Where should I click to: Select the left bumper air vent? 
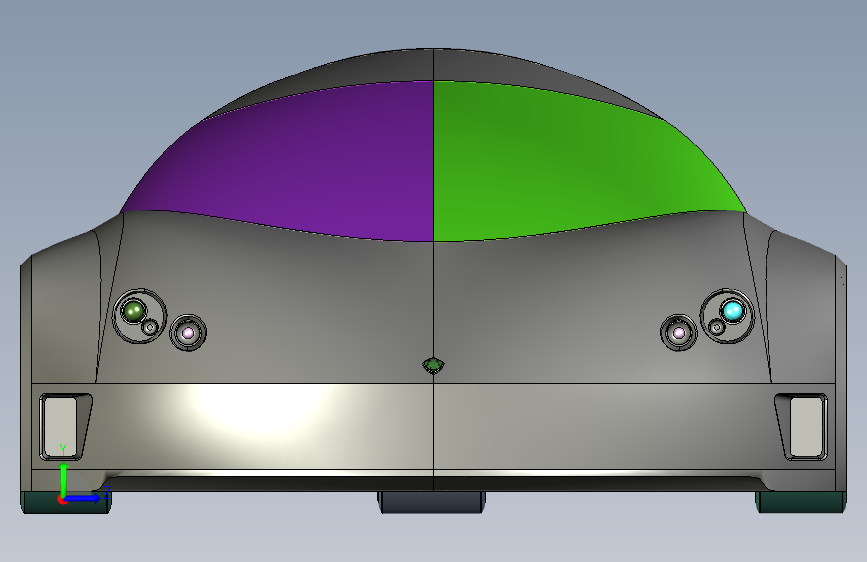[x=65, y=426]
